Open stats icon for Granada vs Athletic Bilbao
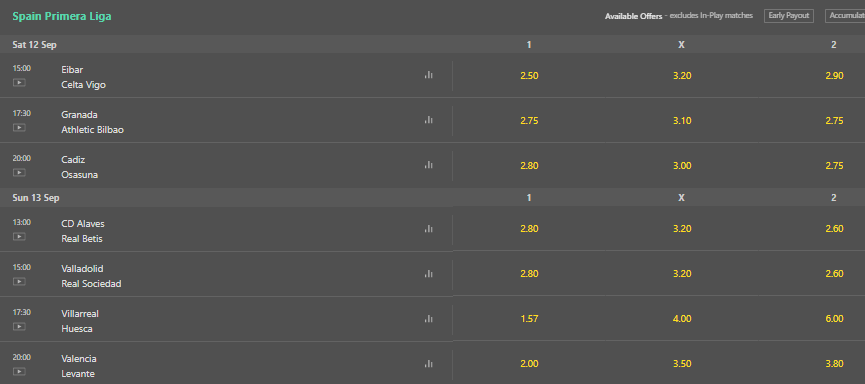The height and width of the screenshot is (384, 865). [429, 120]
